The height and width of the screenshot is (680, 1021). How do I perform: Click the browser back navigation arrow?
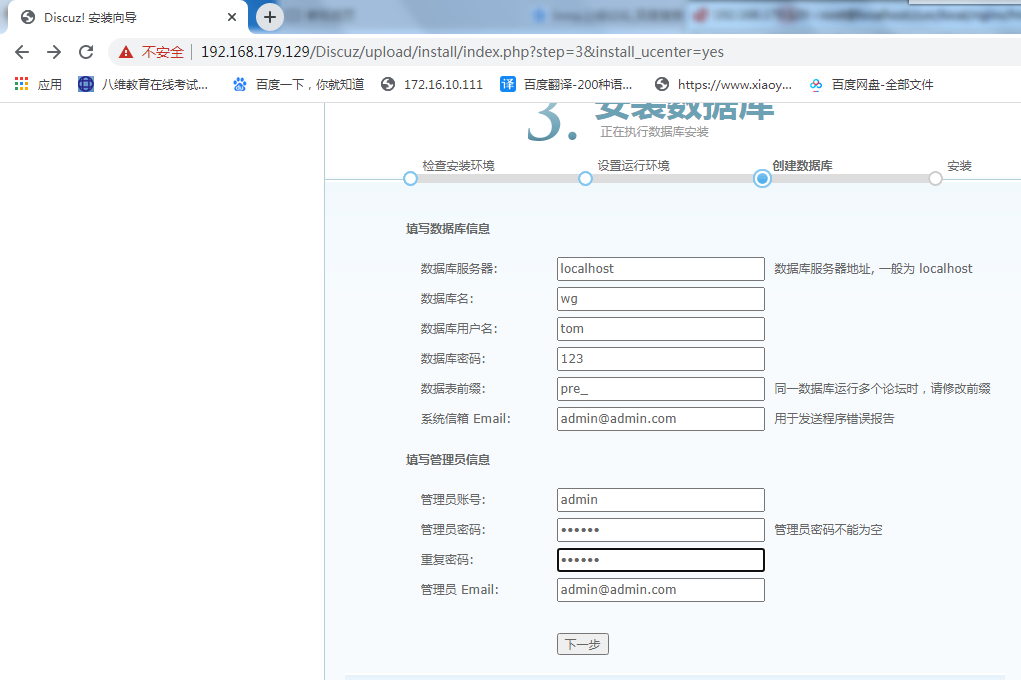(x=21, y=50)
